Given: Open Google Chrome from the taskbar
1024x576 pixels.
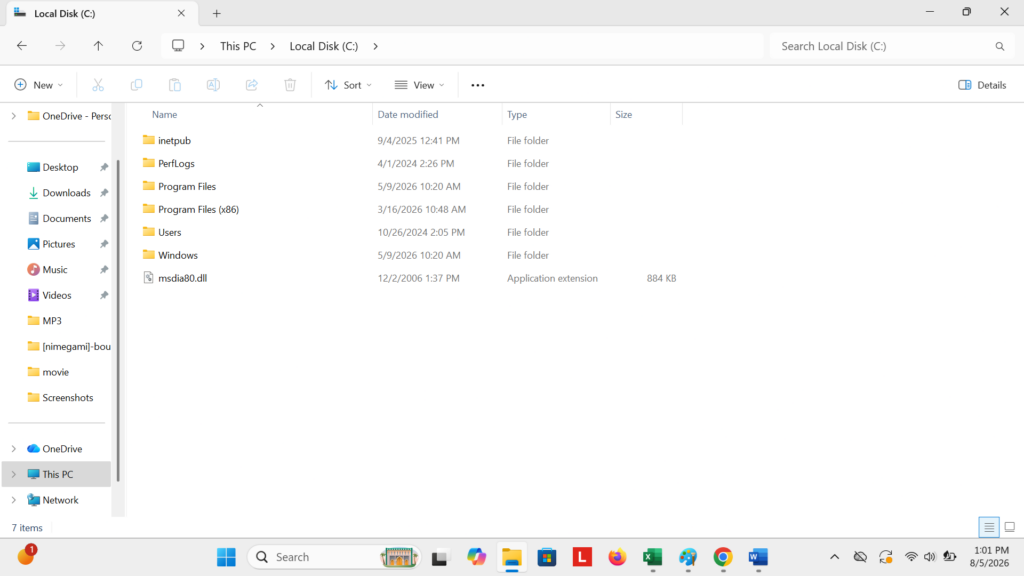Looking at the screenshot, I should [x=723, y=557].
